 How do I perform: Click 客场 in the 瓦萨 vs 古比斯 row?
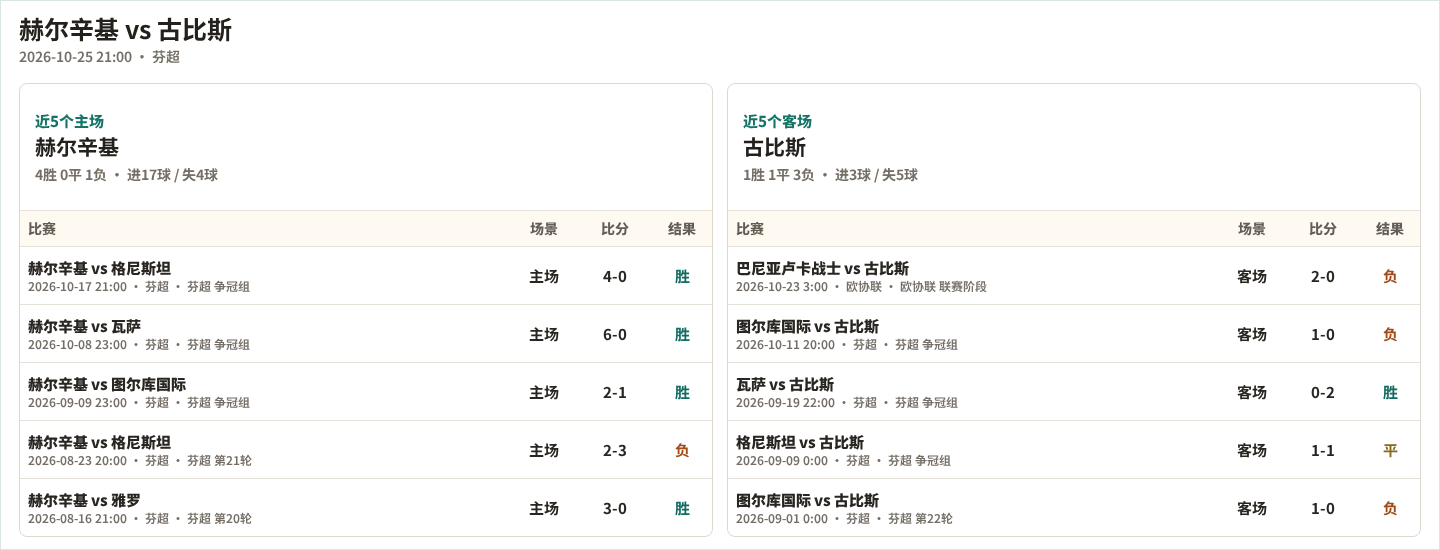(1252, 392)
